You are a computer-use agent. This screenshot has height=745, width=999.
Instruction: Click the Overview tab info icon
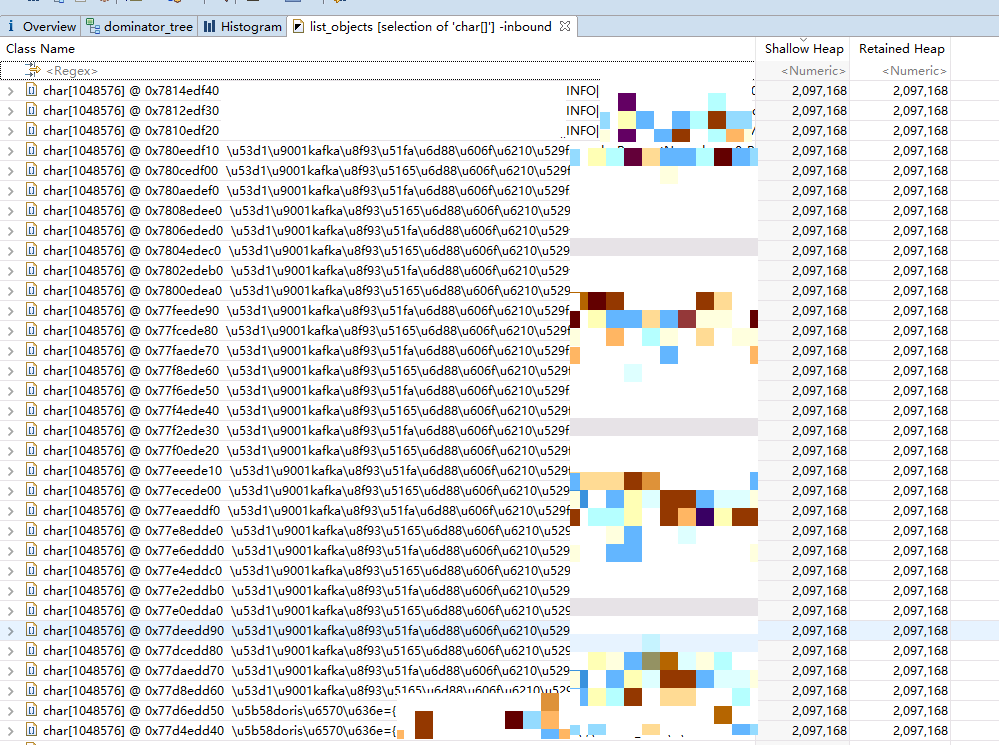[11, 26]
